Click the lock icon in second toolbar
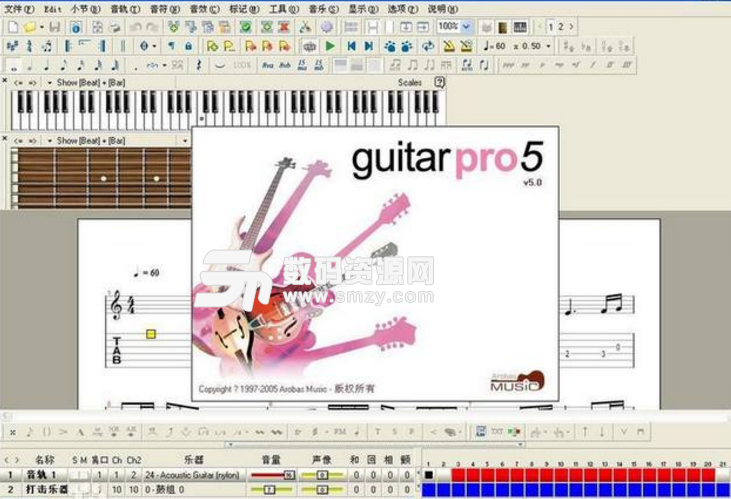The width and height of the screenshot is (731, 499). coord(188,46)
